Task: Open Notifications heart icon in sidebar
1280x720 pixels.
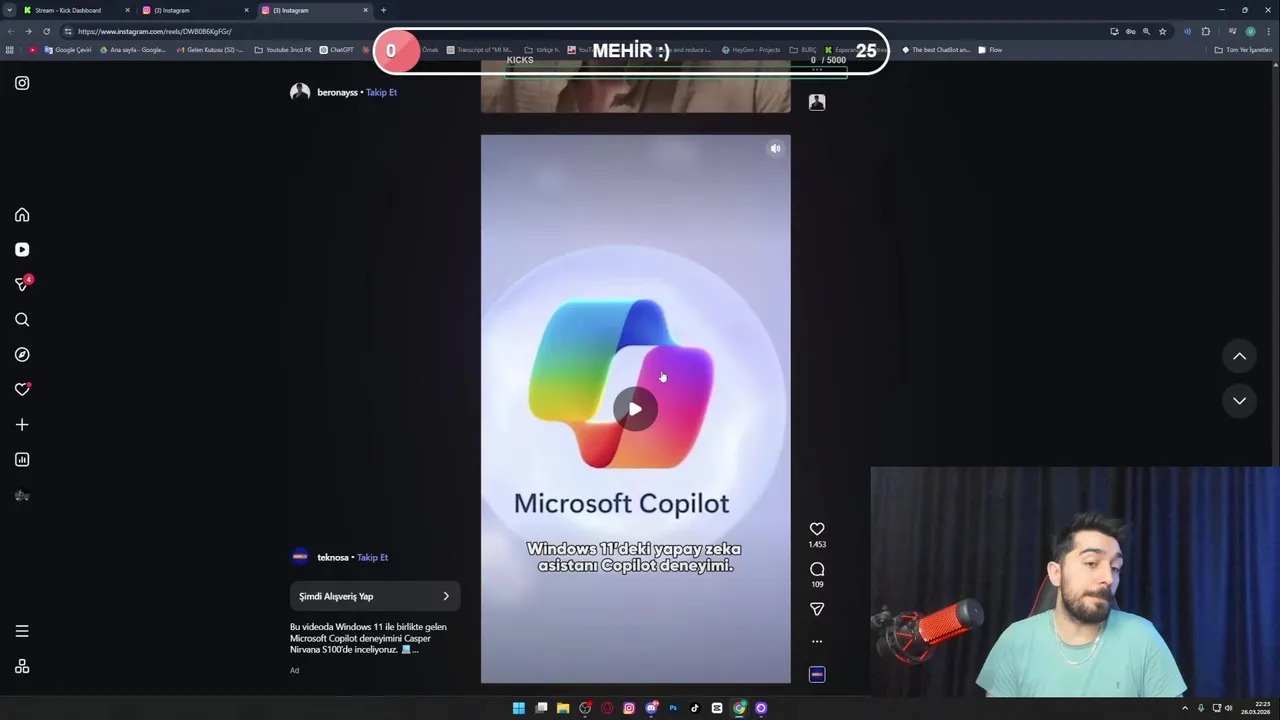Action: point(22,390)
